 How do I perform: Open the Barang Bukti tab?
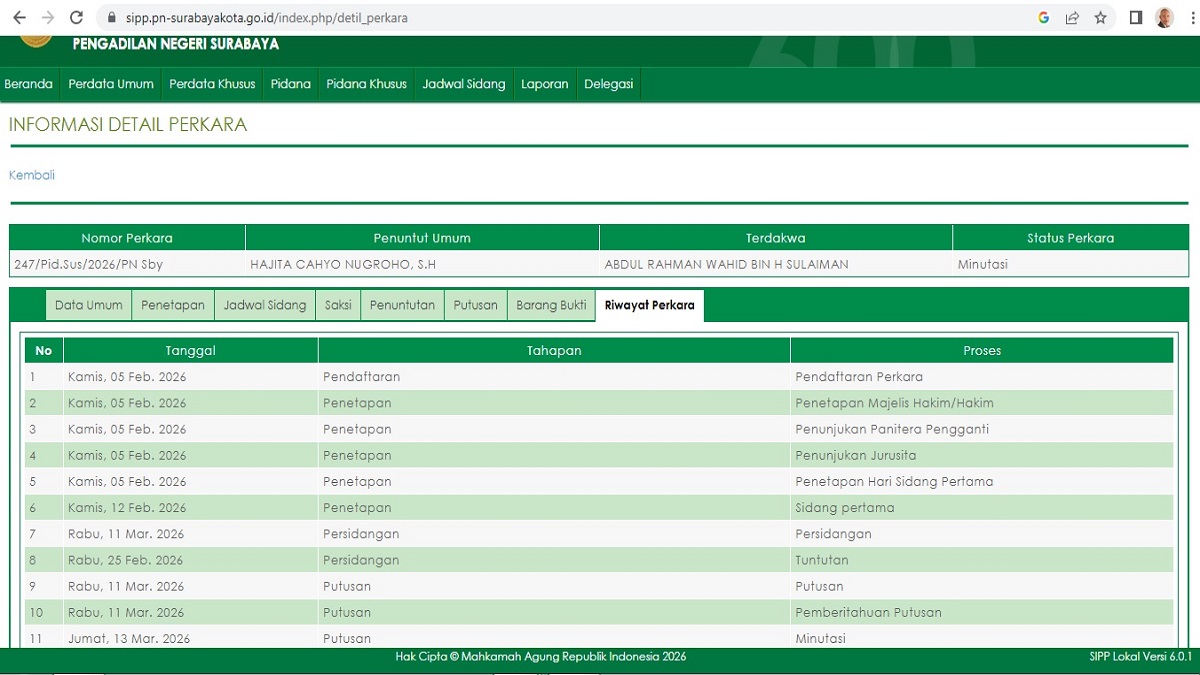pos(551,305)
